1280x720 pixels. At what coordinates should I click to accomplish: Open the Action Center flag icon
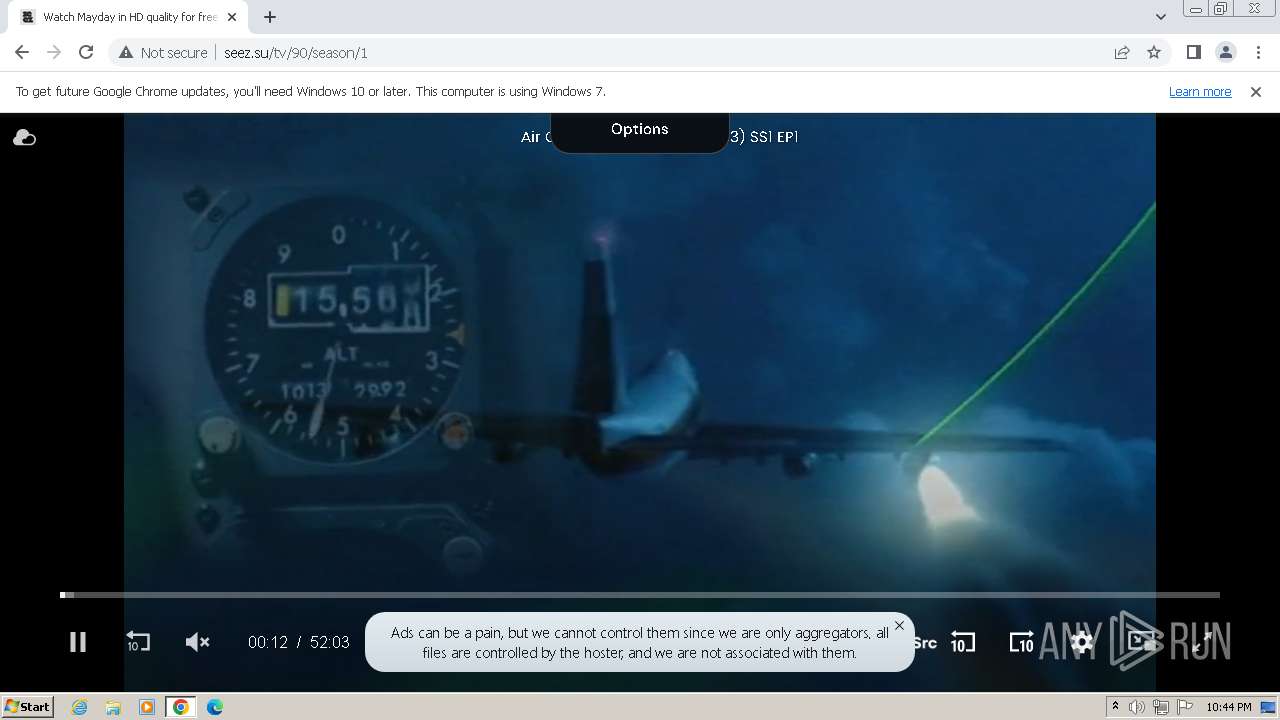point(1185,707)
